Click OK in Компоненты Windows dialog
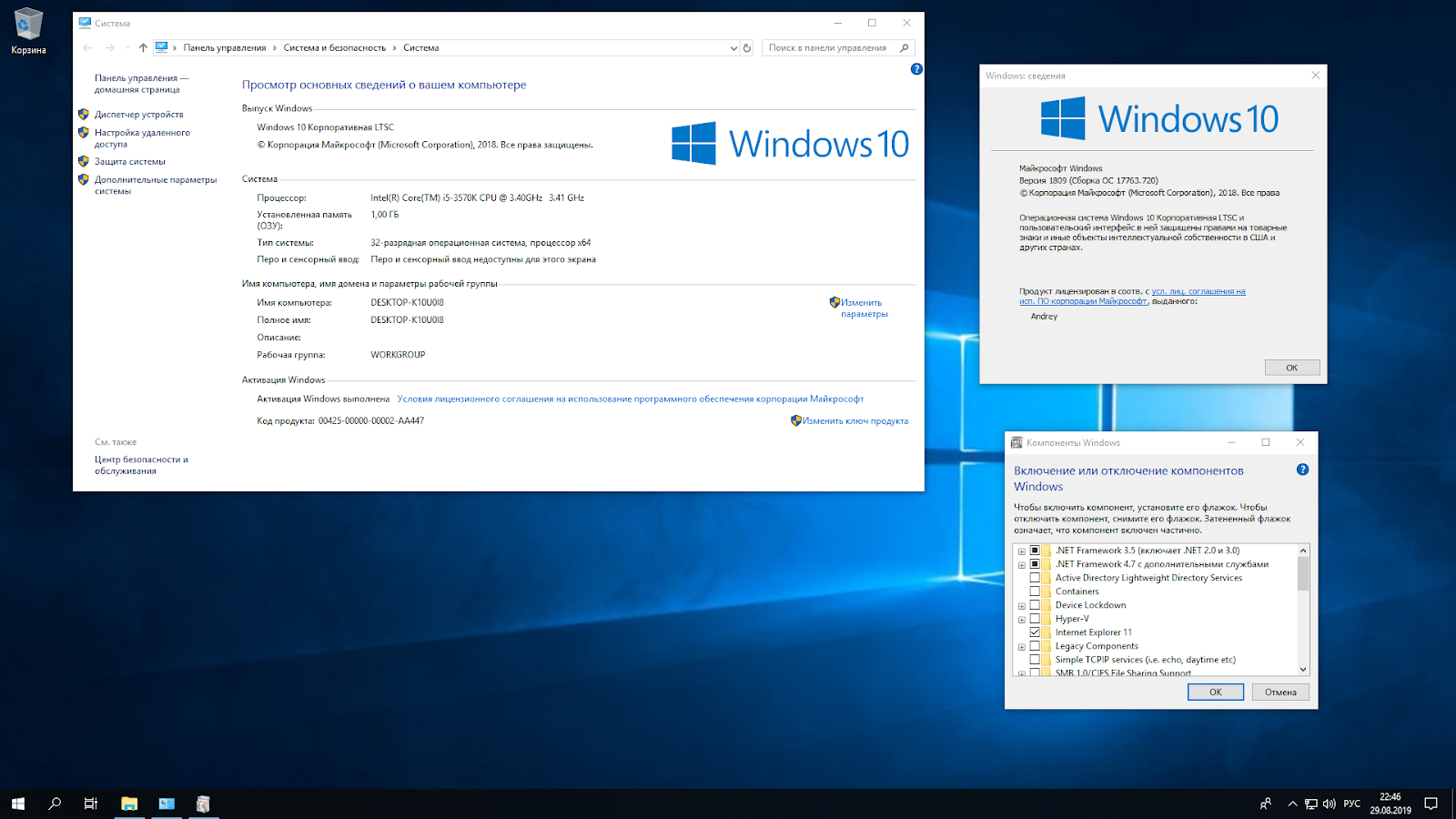Image resolution: width=1456 pixels, height=819 pixels. pos(1215,693)
